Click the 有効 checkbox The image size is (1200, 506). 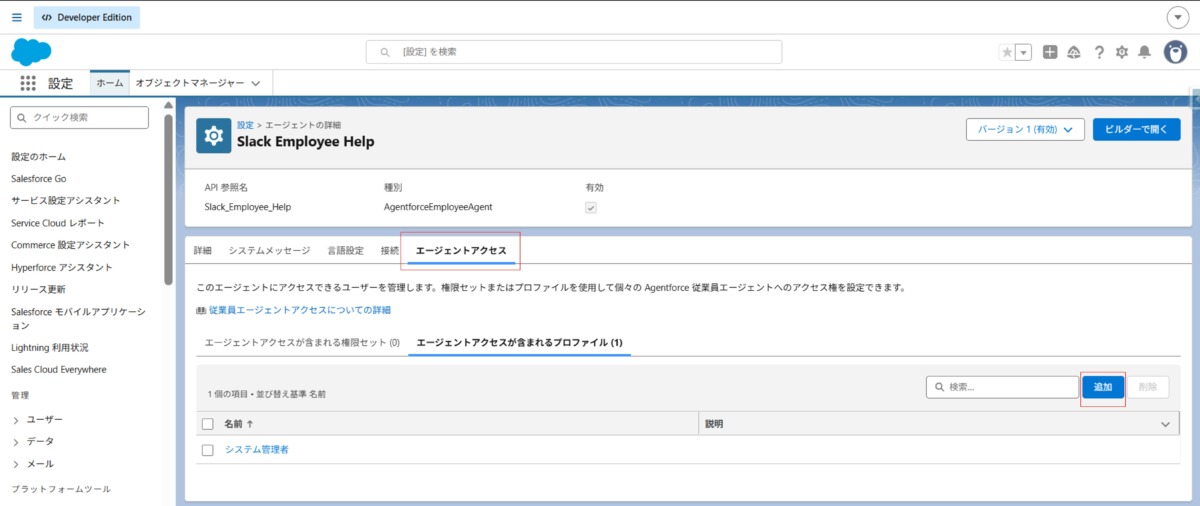[x=591, y=207]
